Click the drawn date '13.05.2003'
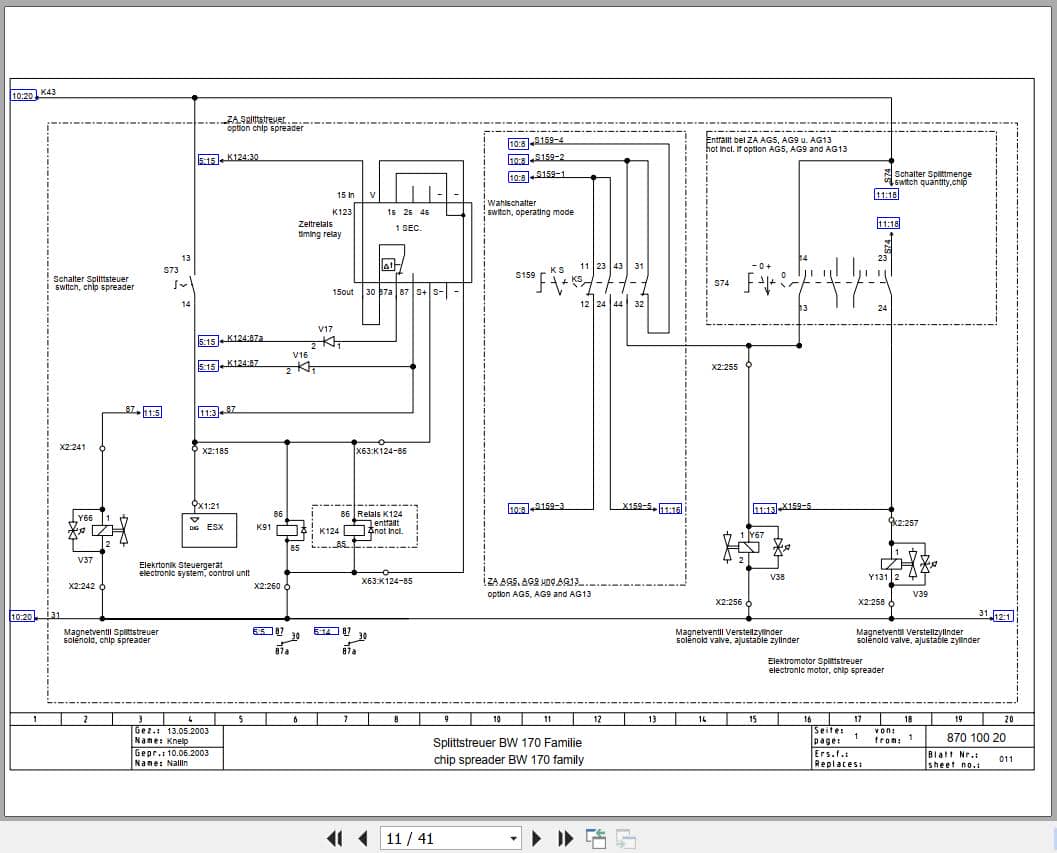1057x853 pixels. click(188, 730)
